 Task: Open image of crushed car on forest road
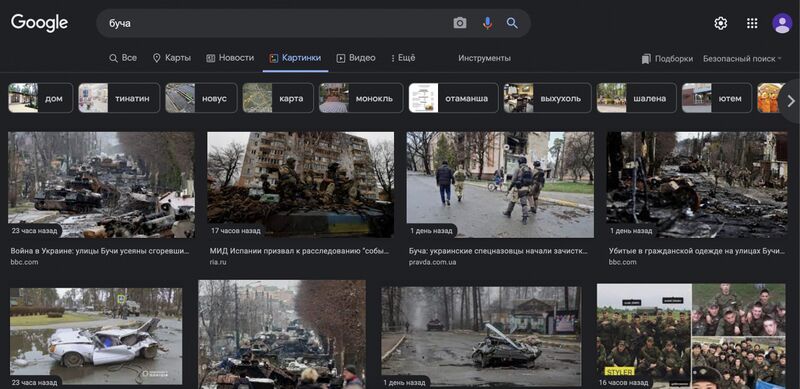[x=481, y=336]
